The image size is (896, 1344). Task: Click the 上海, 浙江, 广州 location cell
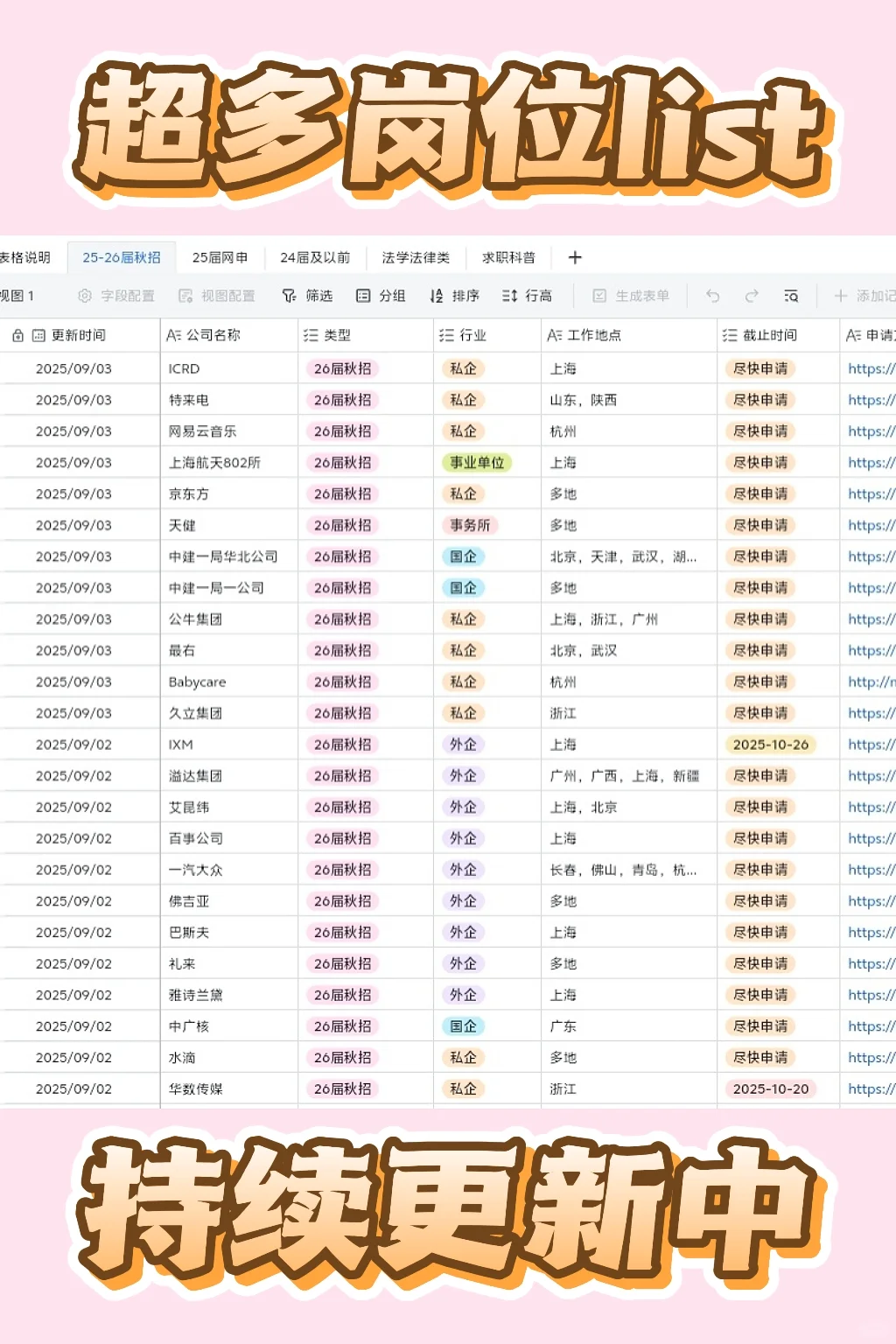tap(629, 619)
